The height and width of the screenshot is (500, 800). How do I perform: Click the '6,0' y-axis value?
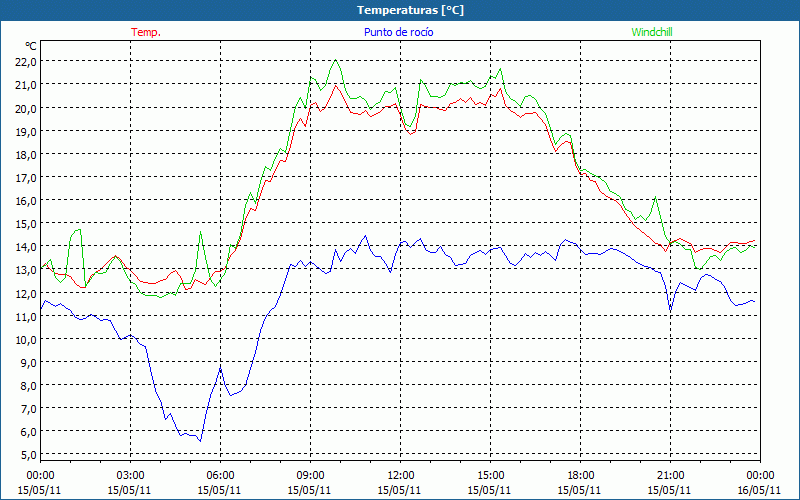coord(30,432)
